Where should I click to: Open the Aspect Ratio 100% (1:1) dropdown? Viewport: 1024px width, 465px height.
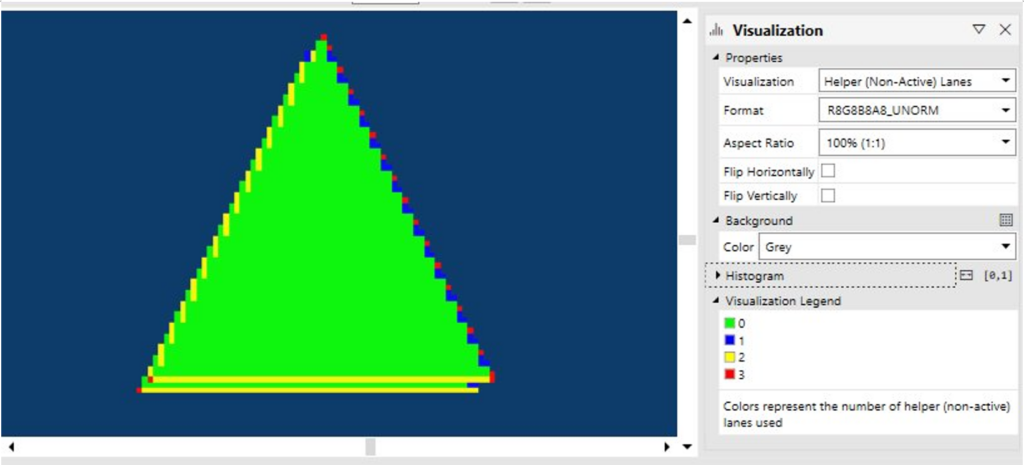pos(917,143)
